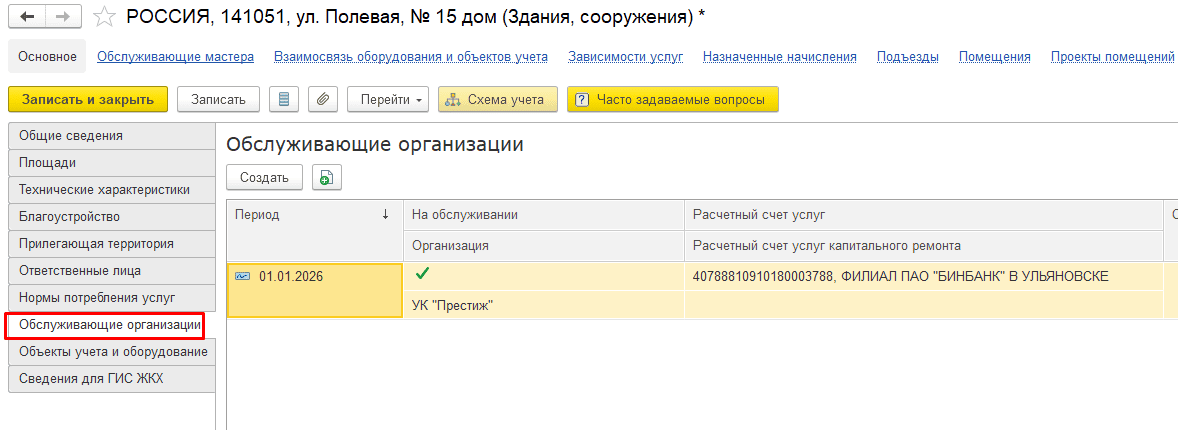
Task: Open the document list icon in toolbar
Action: 284,99
